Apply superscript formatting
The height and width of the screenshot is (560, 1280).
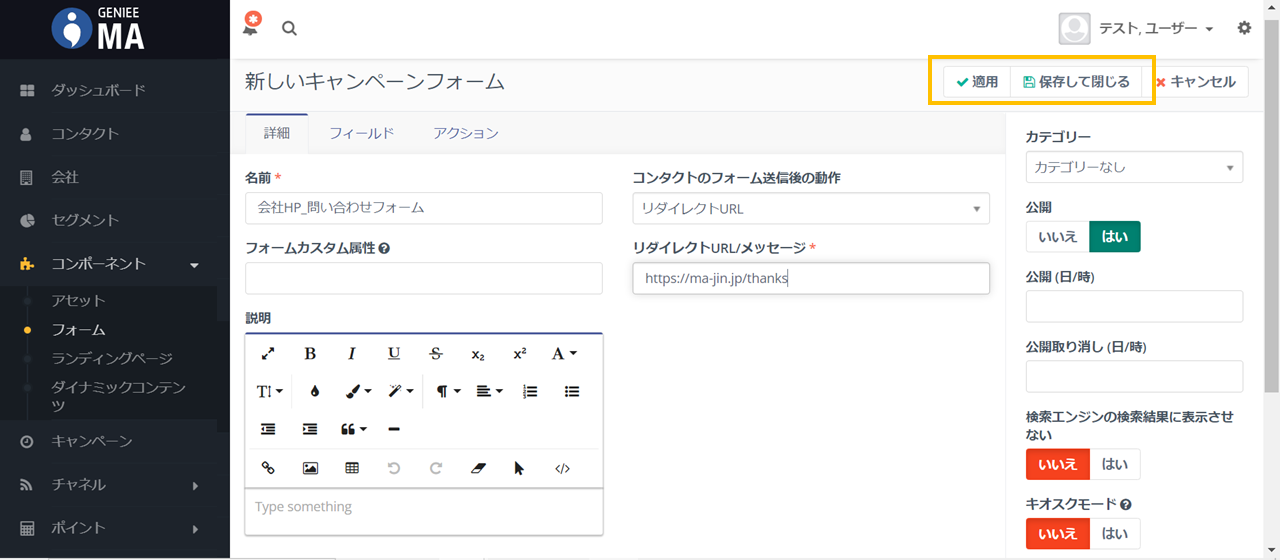[x=520, y=353]
